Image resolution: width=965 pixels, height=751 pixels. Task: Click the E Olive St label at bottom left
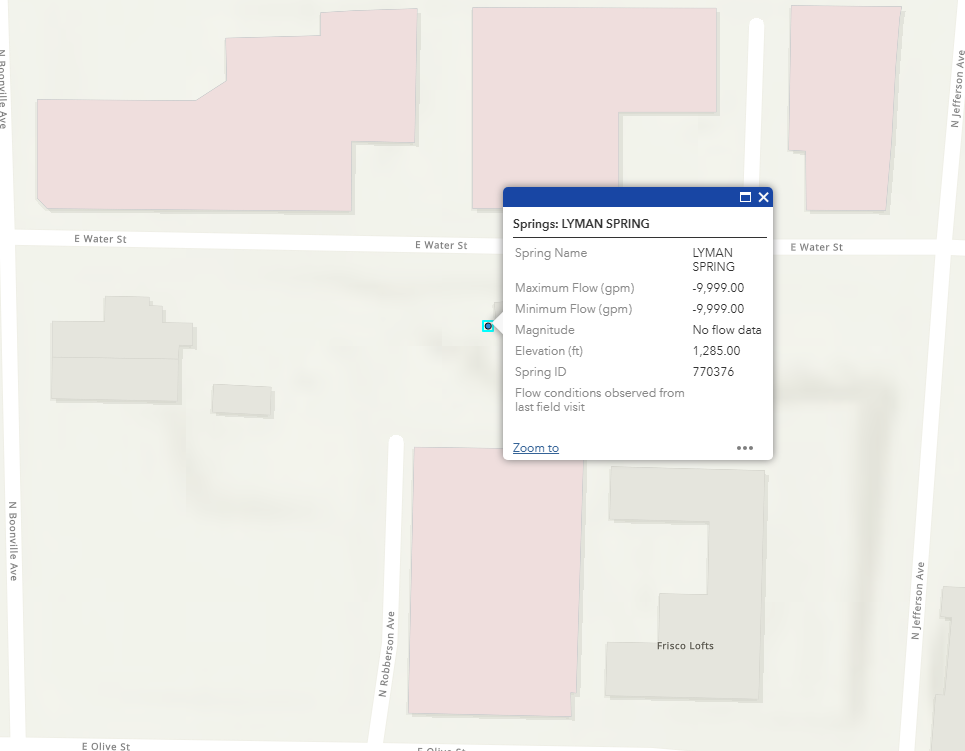(x=106, y=746)
